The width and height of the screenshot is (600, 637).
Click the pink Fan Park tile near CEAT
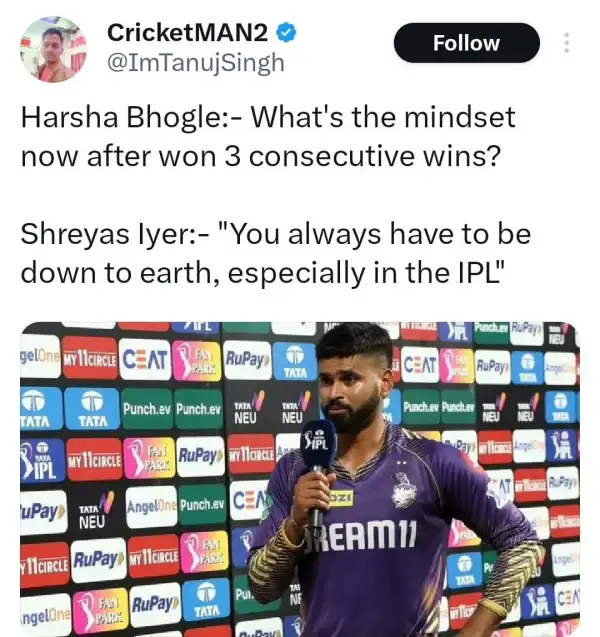197,360
